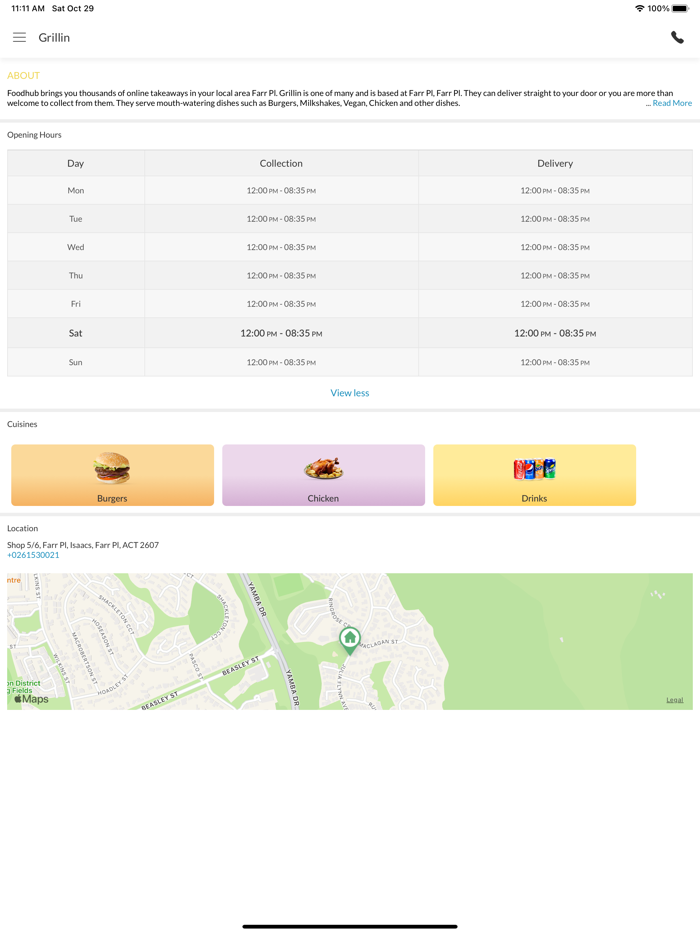Screen dimensions: 700x934
Task: Click Wednesday's Delivery hours cell
Action: [x=555, y=247]
